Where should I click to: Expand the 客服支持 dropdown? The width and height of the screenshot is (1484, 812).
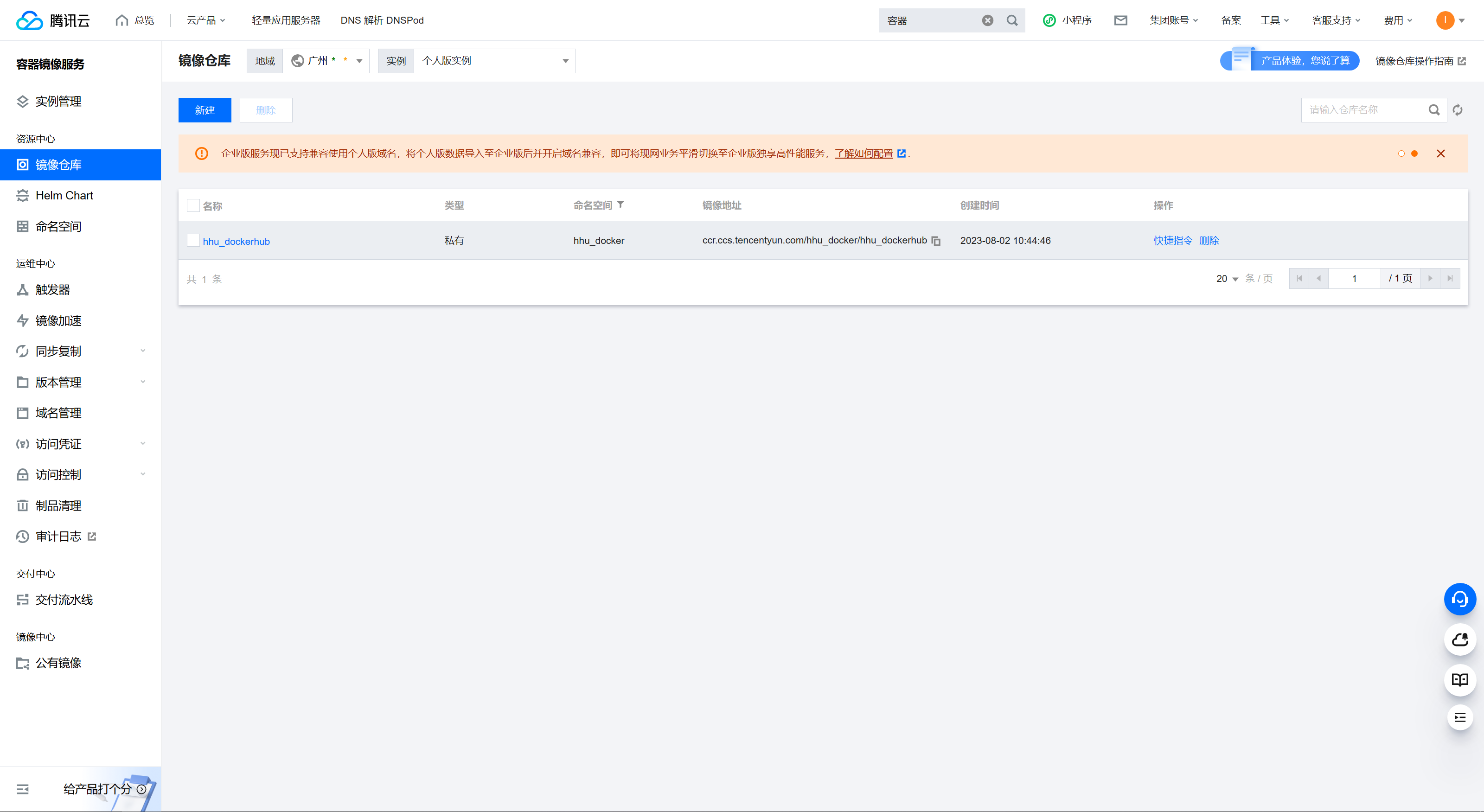1336,20
